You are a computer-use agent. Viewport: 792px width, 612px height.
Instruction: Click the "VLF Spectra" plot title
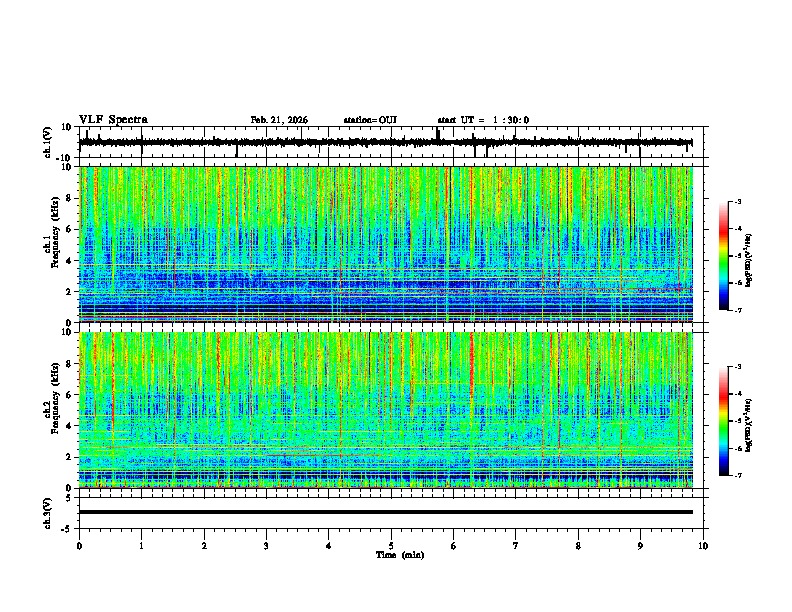tap(113, 120)
